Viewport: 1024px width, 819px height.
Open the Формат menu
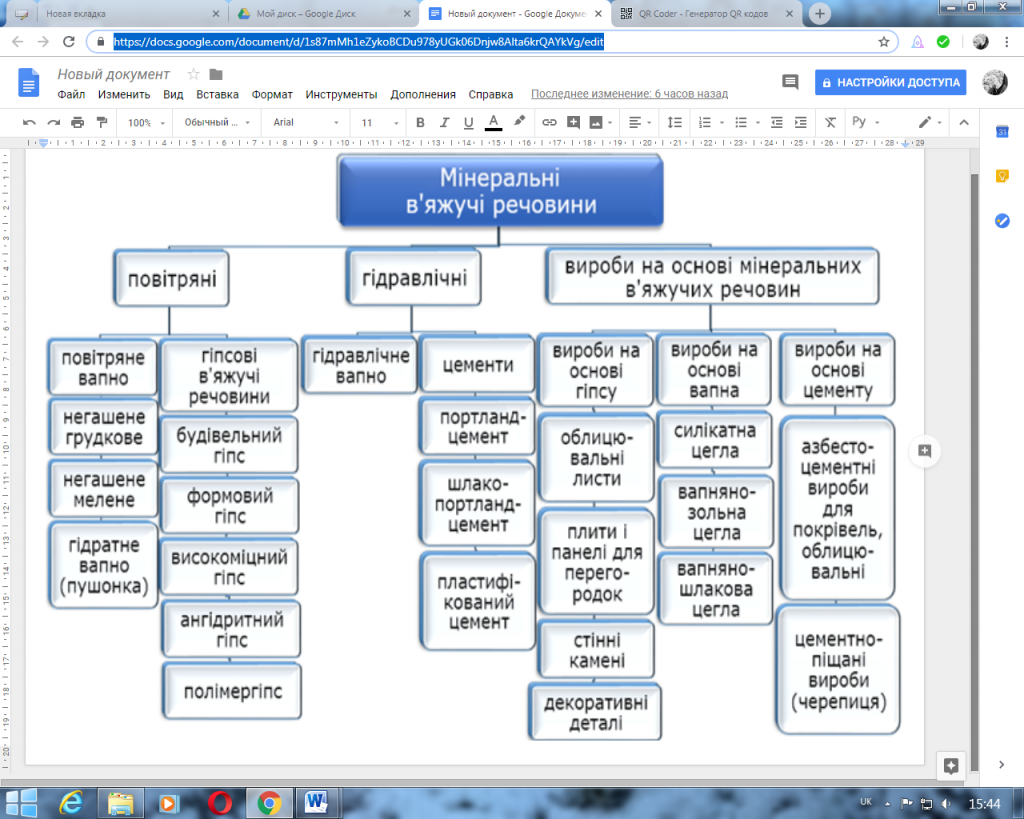(x=272, y=95)
